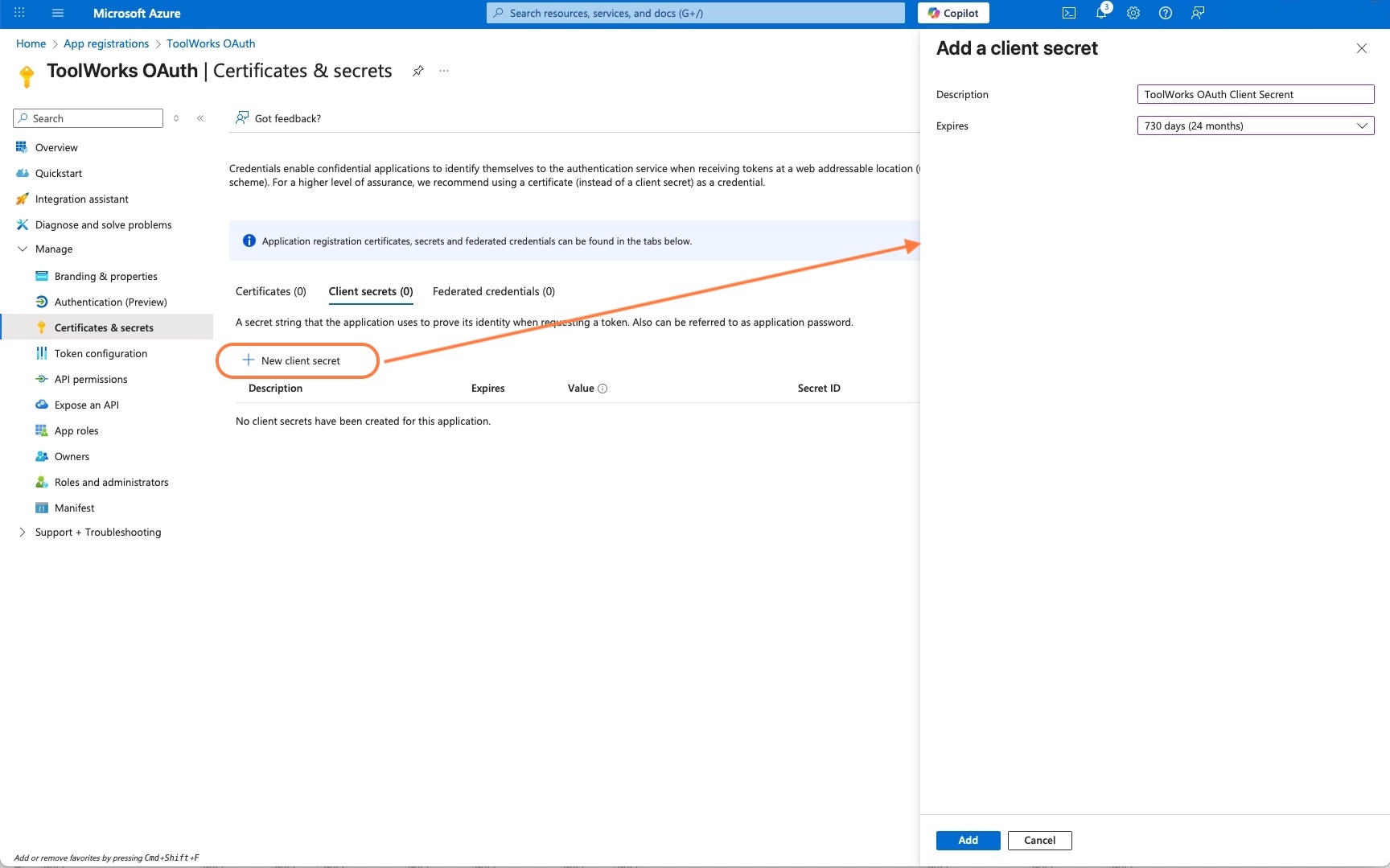Collapse the Manage section

23,249
